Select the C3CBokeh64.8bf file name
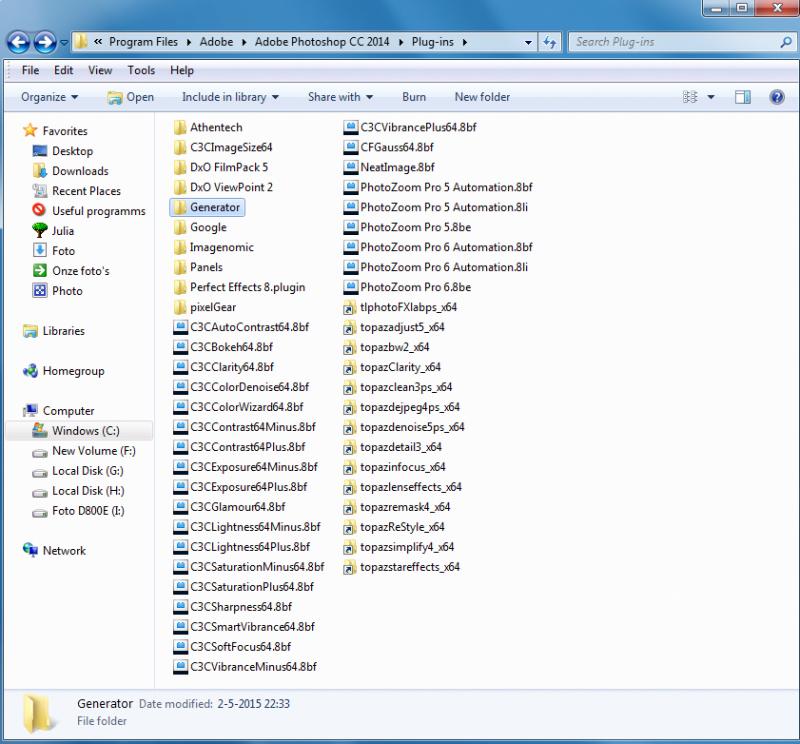 point(231,347)
